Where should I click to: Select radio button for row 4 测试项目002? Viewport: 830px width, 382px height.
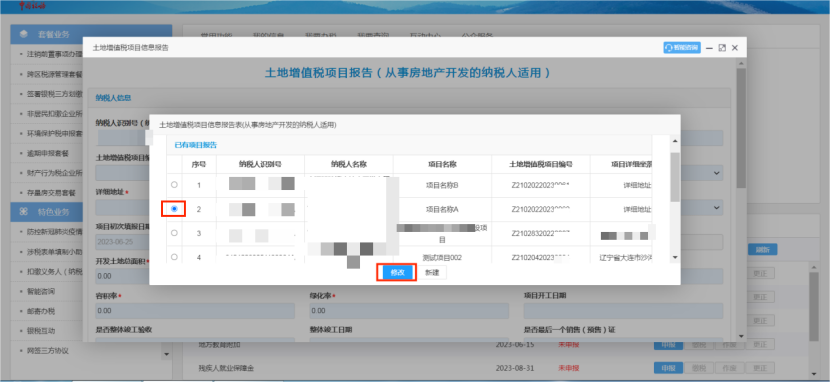(x=174, y=257)
